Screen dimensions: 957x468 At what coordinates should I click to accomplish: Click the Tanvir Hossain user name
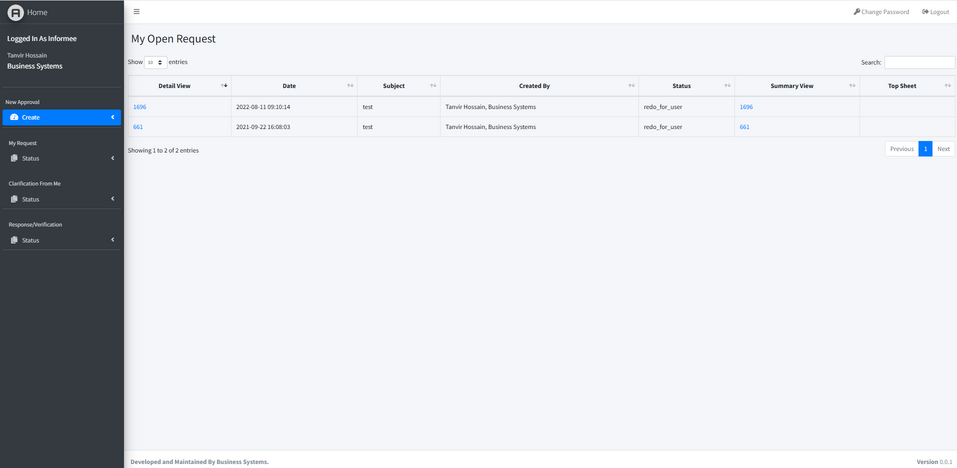click(x=27, y=55)
